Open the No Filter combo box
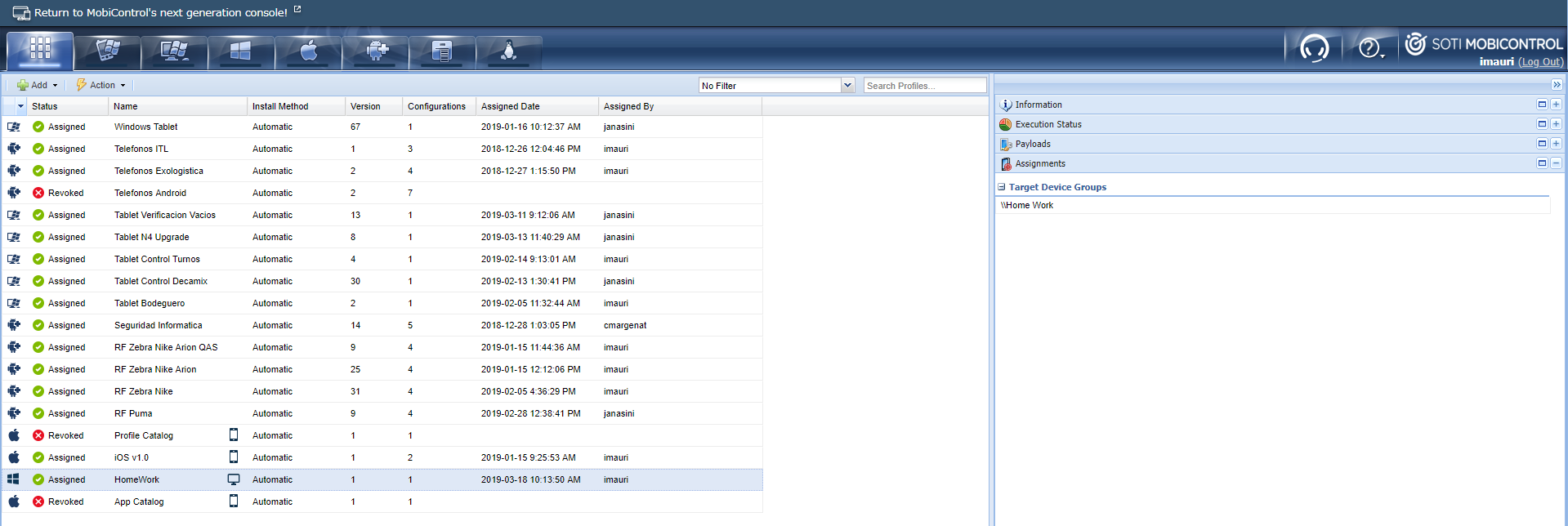This screenshot has width=1568, height=526. click(x=776, y=86)
